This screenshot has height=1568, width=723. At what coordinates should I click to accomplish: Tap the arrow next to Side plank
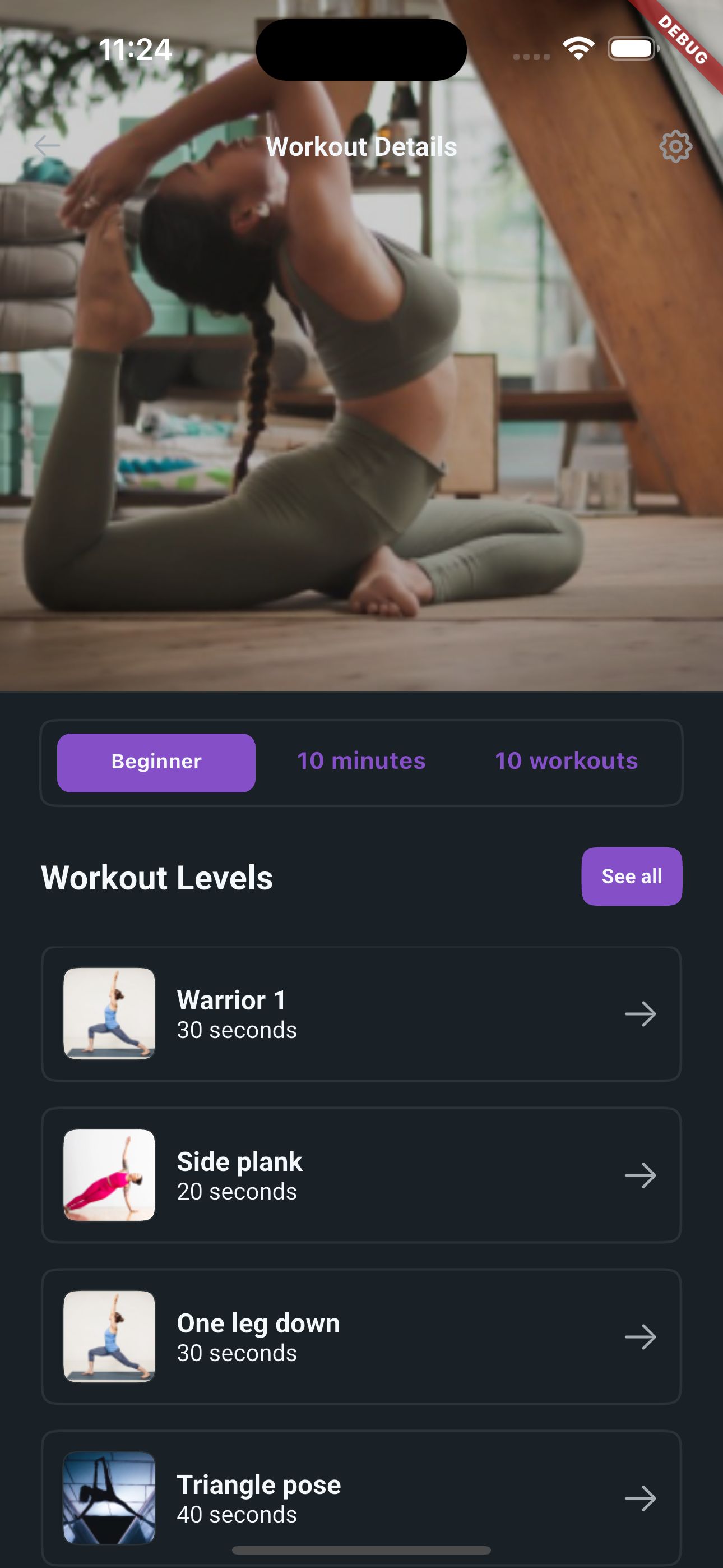[x=640, y=1175]
